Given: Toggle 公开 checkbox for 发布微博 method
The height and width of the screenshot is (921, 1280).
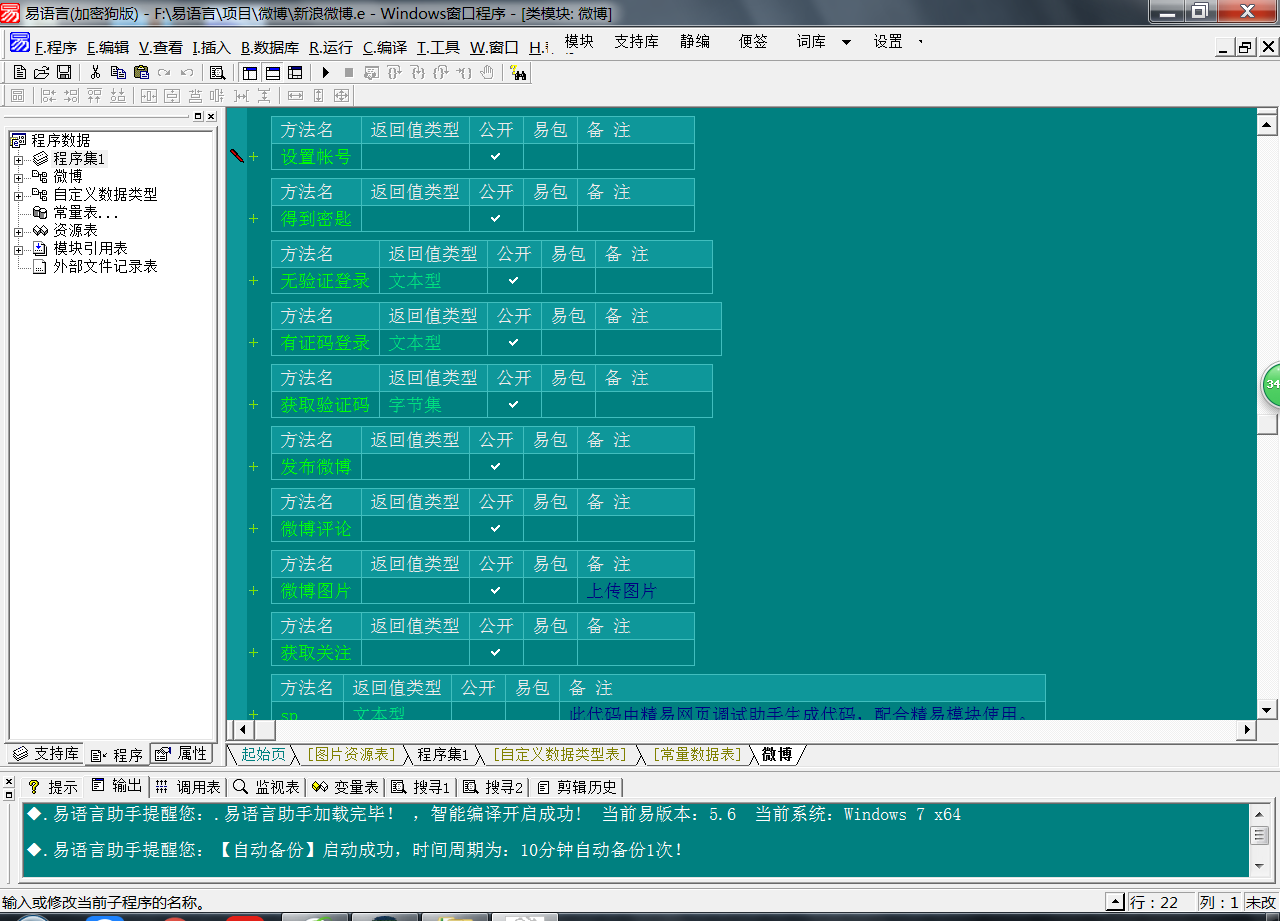Looking at the screenshot, I should point(496,467).
